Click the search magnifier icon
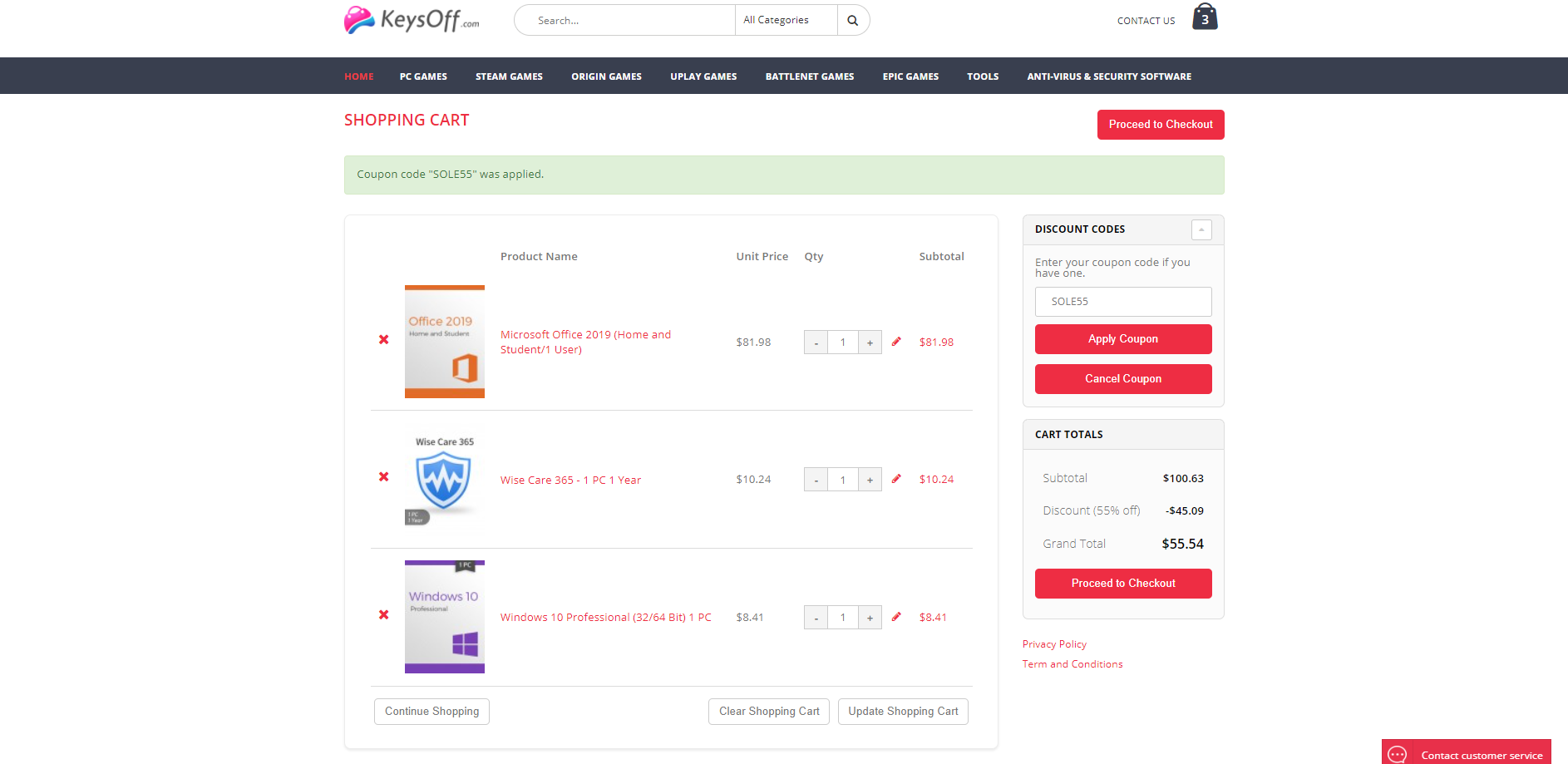Viewport: 1568px width, 764px height. 853,20
